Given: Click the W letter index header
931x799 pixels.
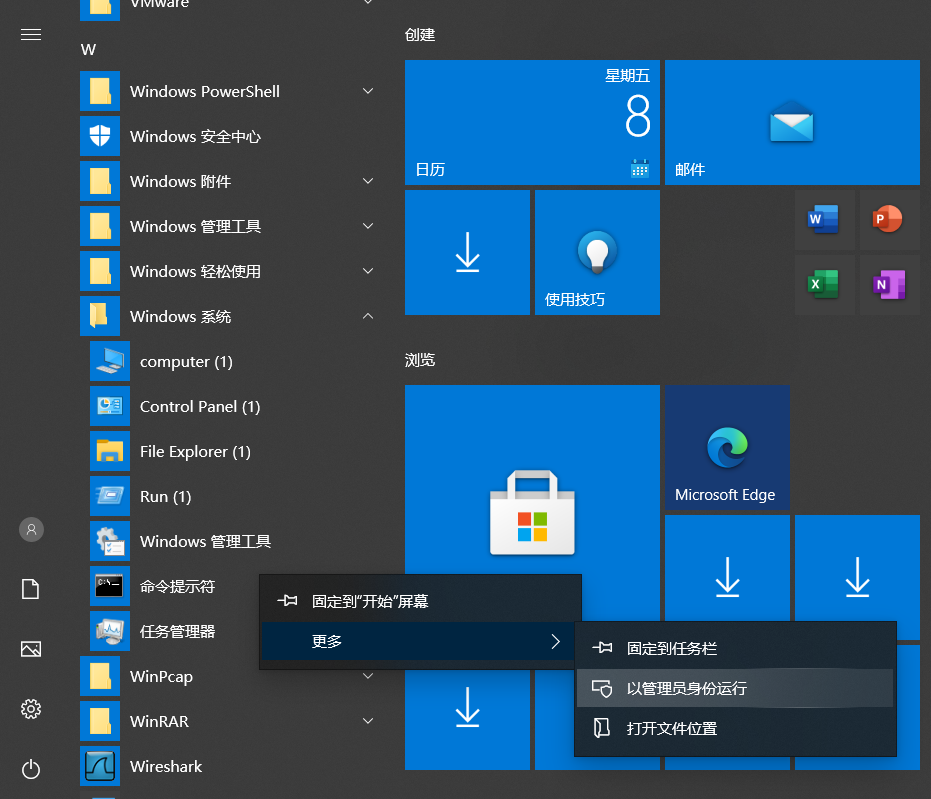Looking at the screenshot, I should coord(88,50).
